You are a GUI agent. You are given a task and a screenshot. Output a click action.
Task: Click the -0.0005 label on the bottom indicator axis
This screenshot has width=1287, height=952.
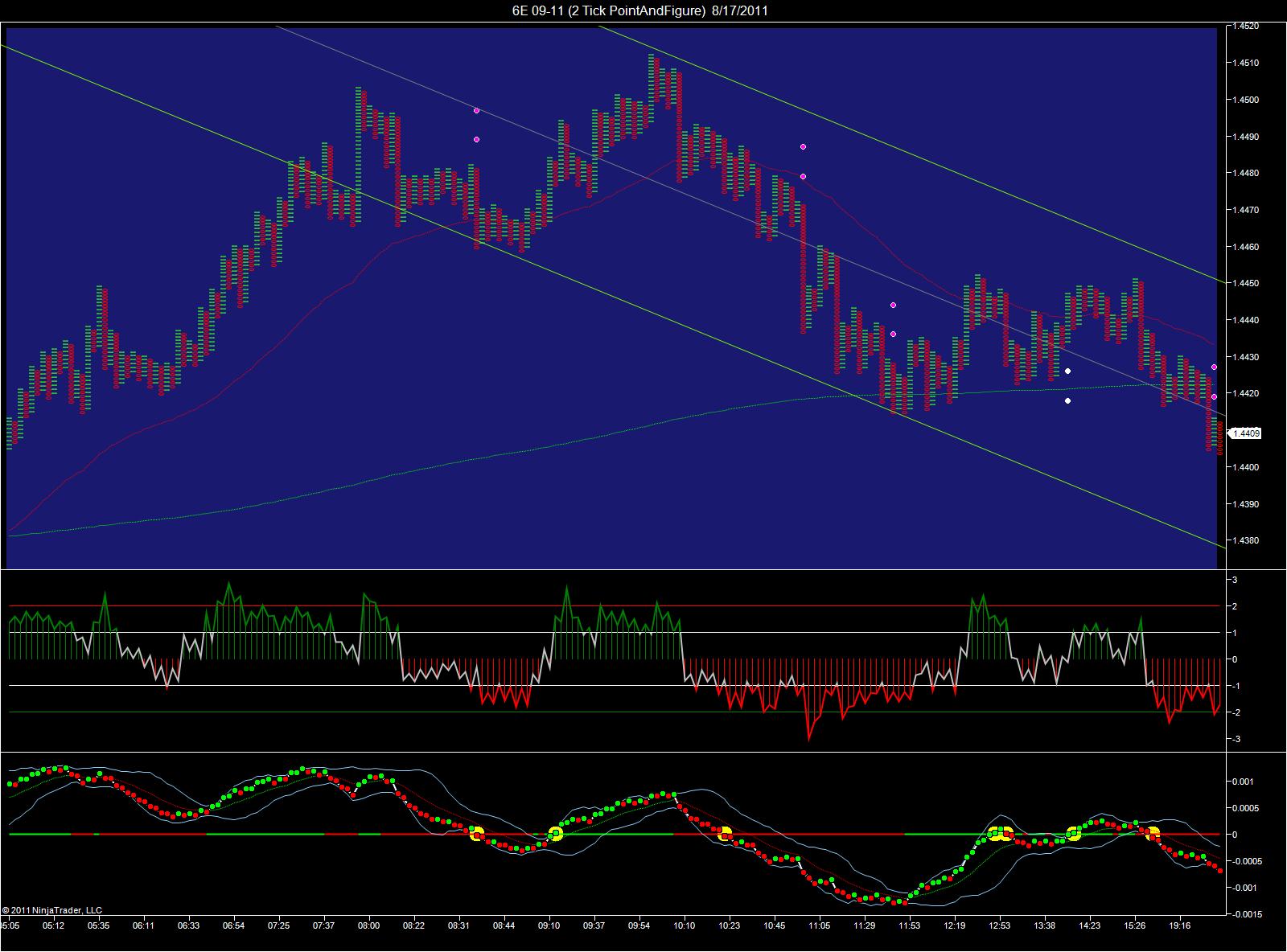(x=1247, y=861)
